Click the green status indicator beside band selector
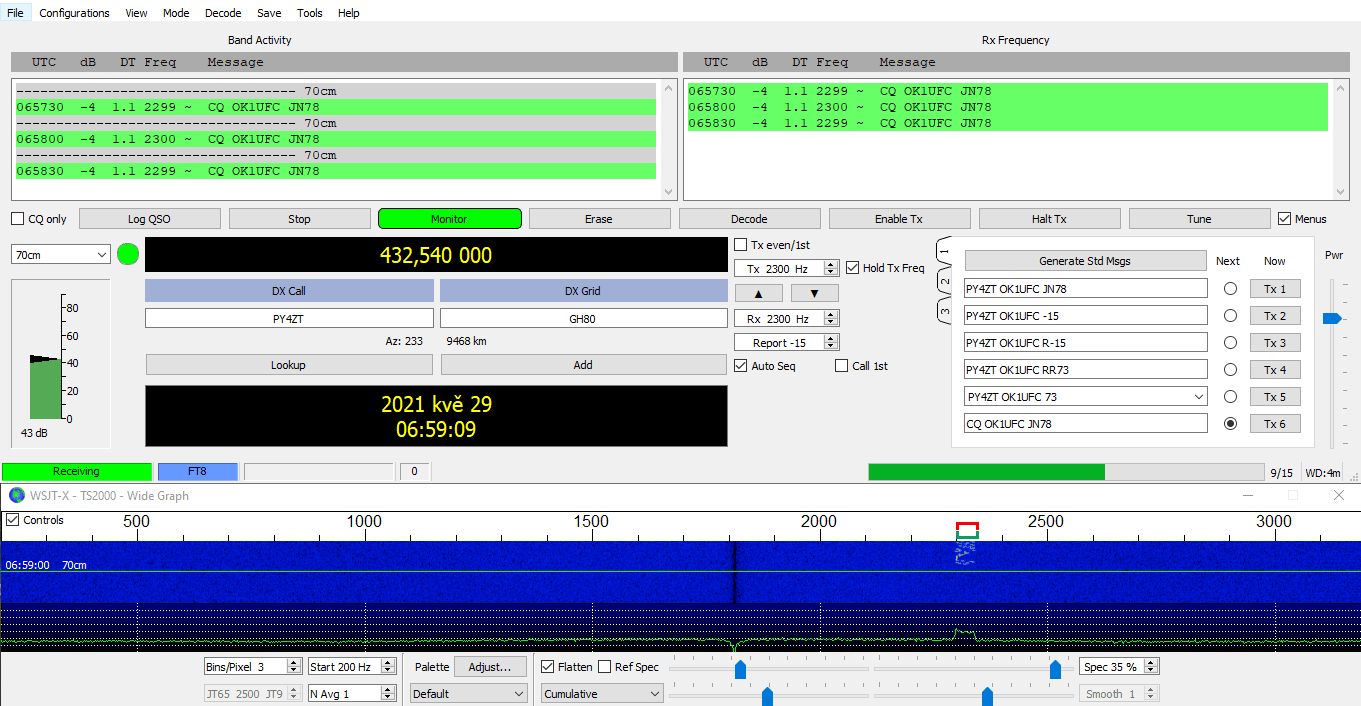Screen dimensions: 1361x706 127,254
